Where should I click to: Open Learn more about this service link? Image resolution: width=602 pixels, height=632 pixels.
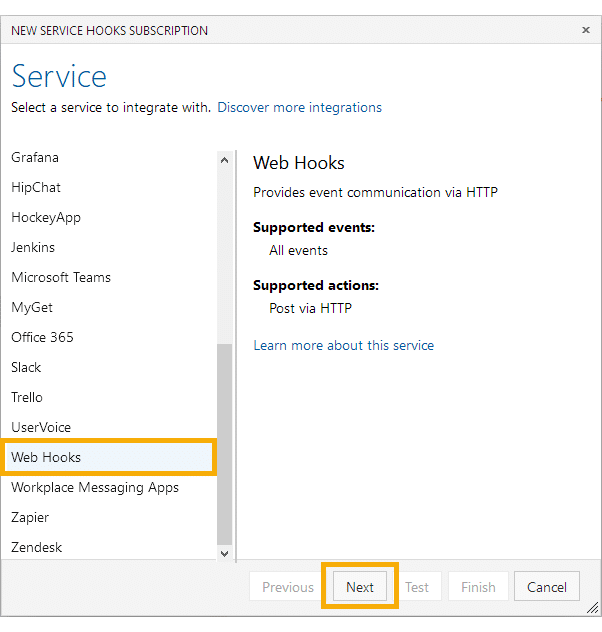coord(344,345)
